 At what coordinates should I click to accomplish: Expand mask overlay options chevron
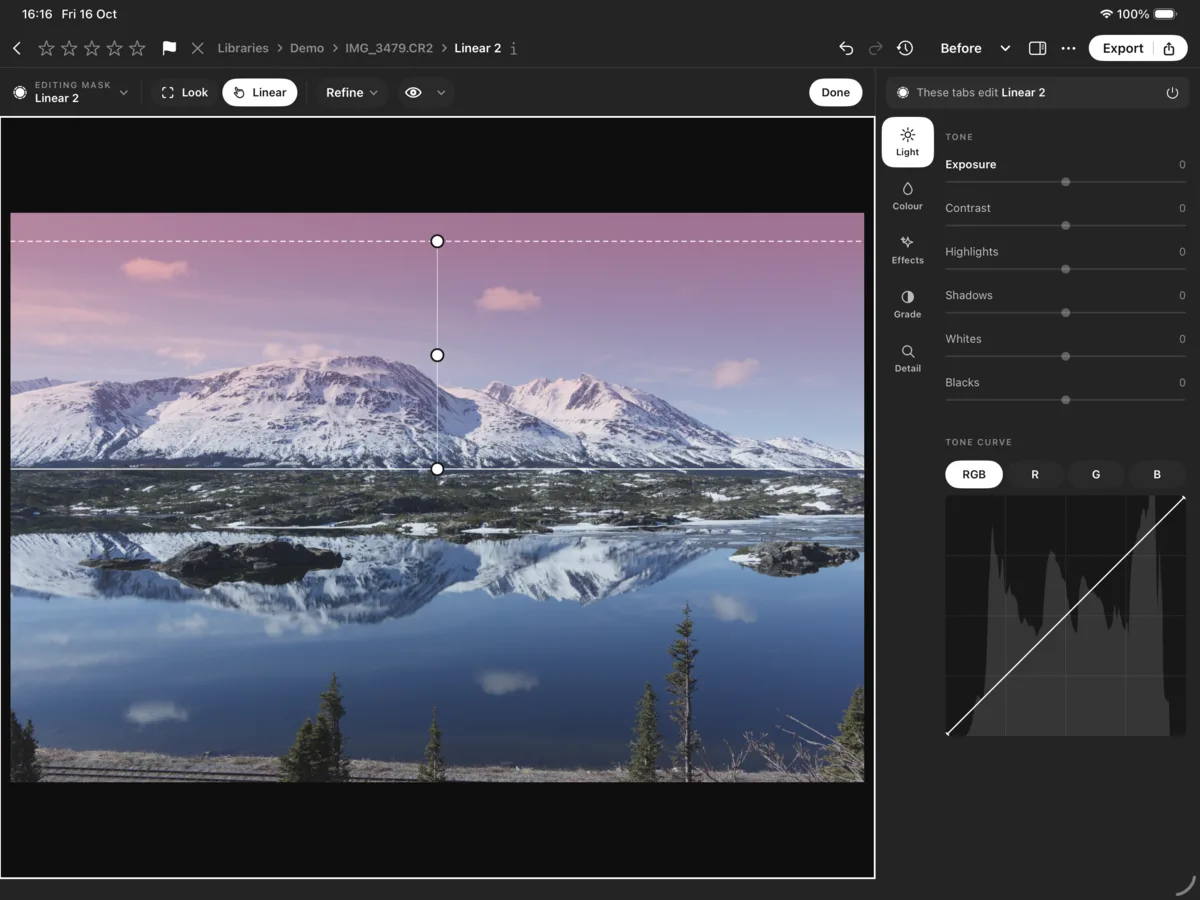tap(441, 92)
